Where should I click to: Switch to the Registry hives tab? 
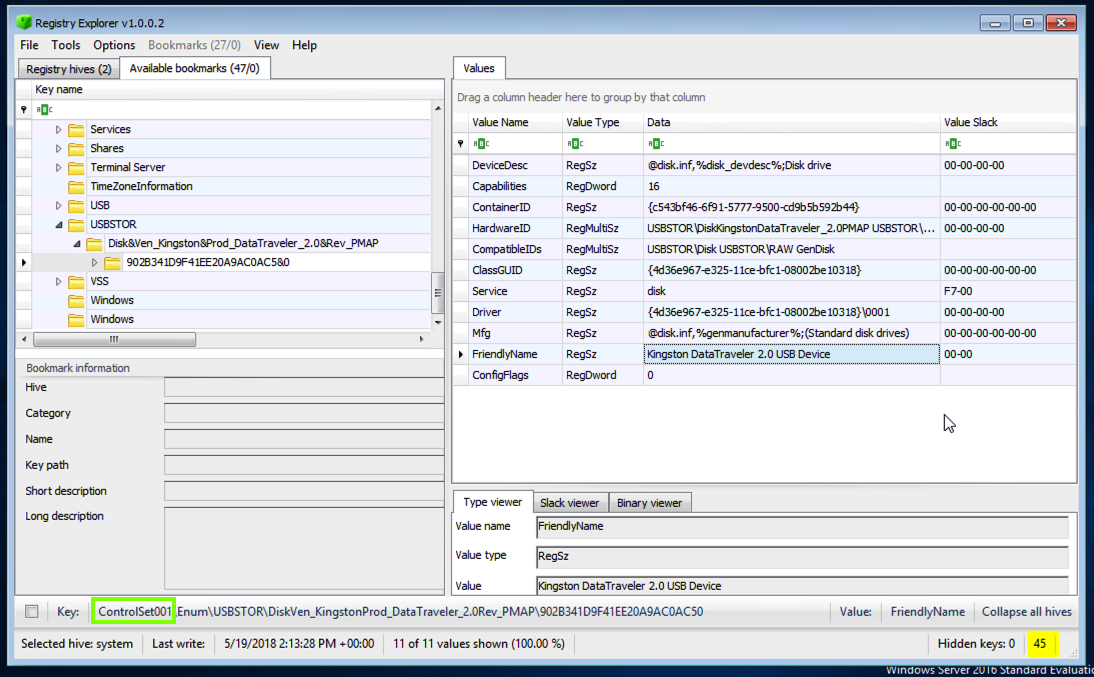click(x=68, y=69)
